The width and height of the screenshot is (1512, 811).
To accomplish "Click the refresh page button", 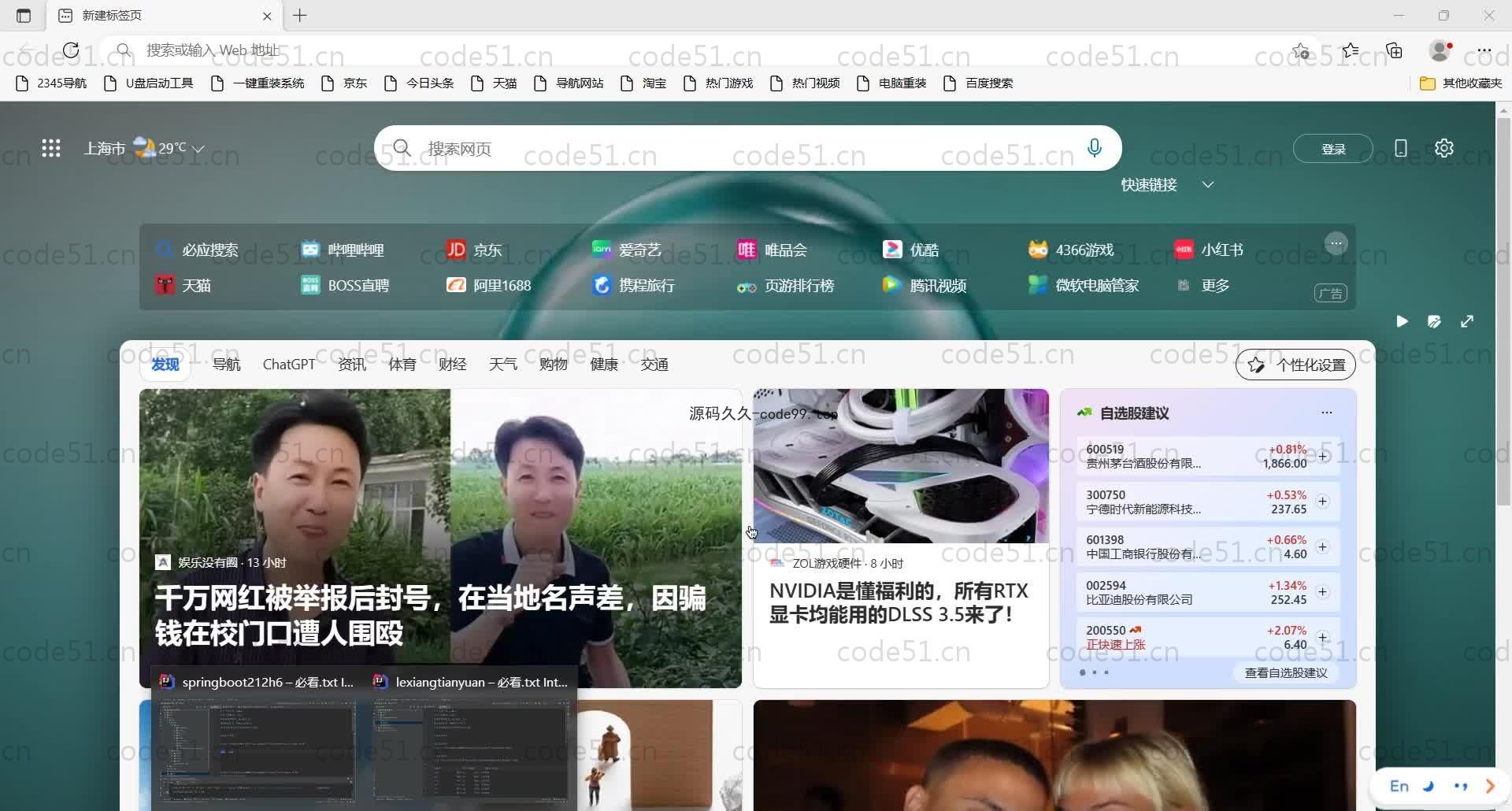I will coord(71,50).
